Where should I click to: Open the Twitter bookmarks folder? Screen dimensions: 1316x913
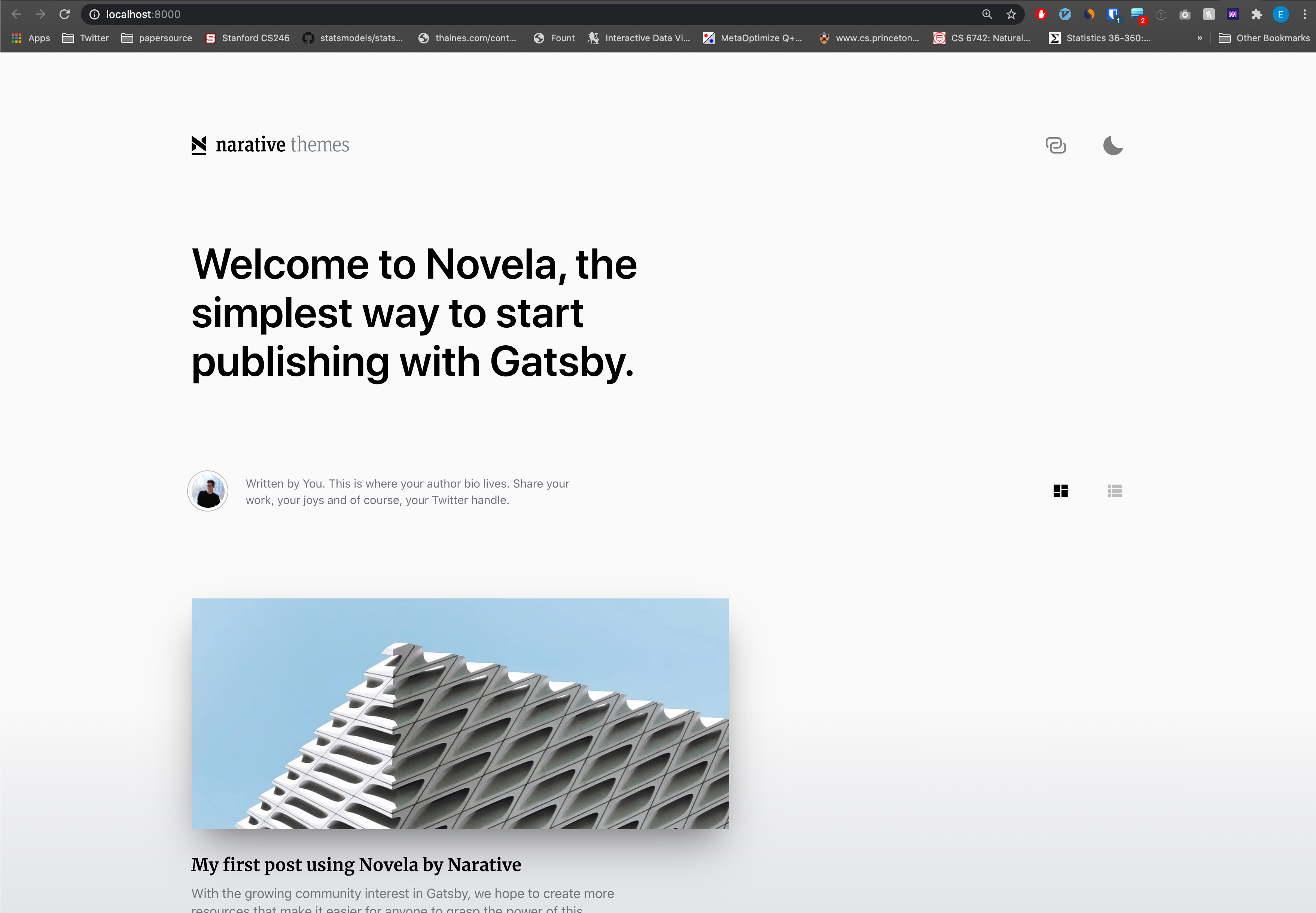[x=86, y=38]
